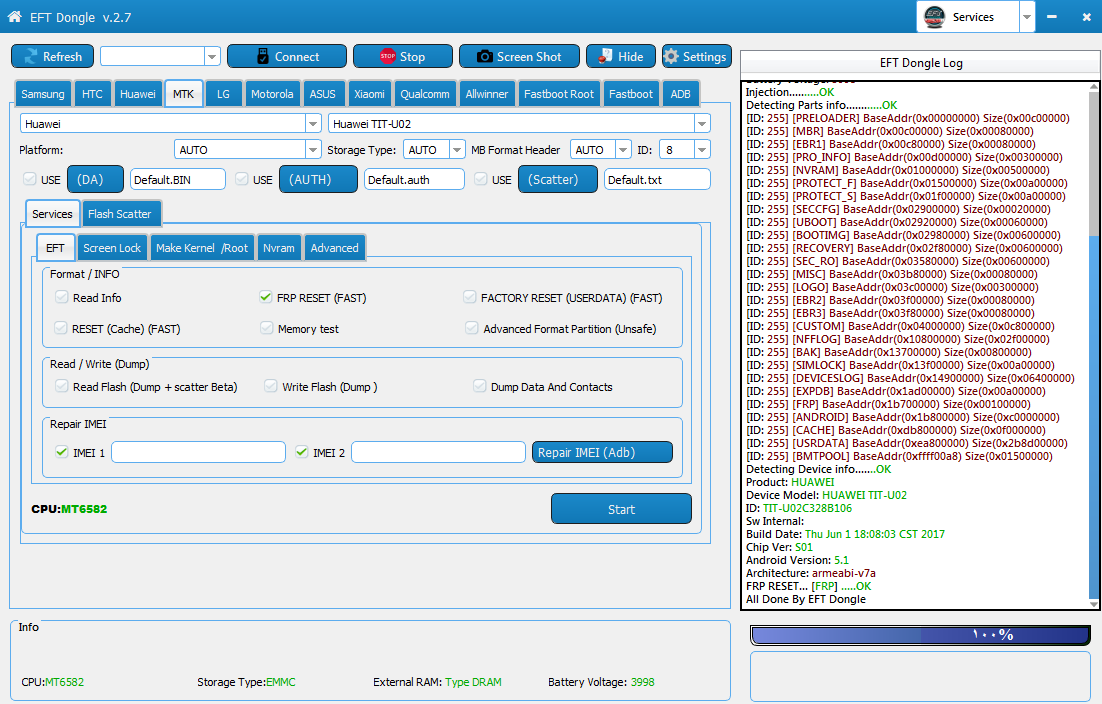The image size is (1102, 704).
Task: Click the Start button
Action: pos(621,509)
